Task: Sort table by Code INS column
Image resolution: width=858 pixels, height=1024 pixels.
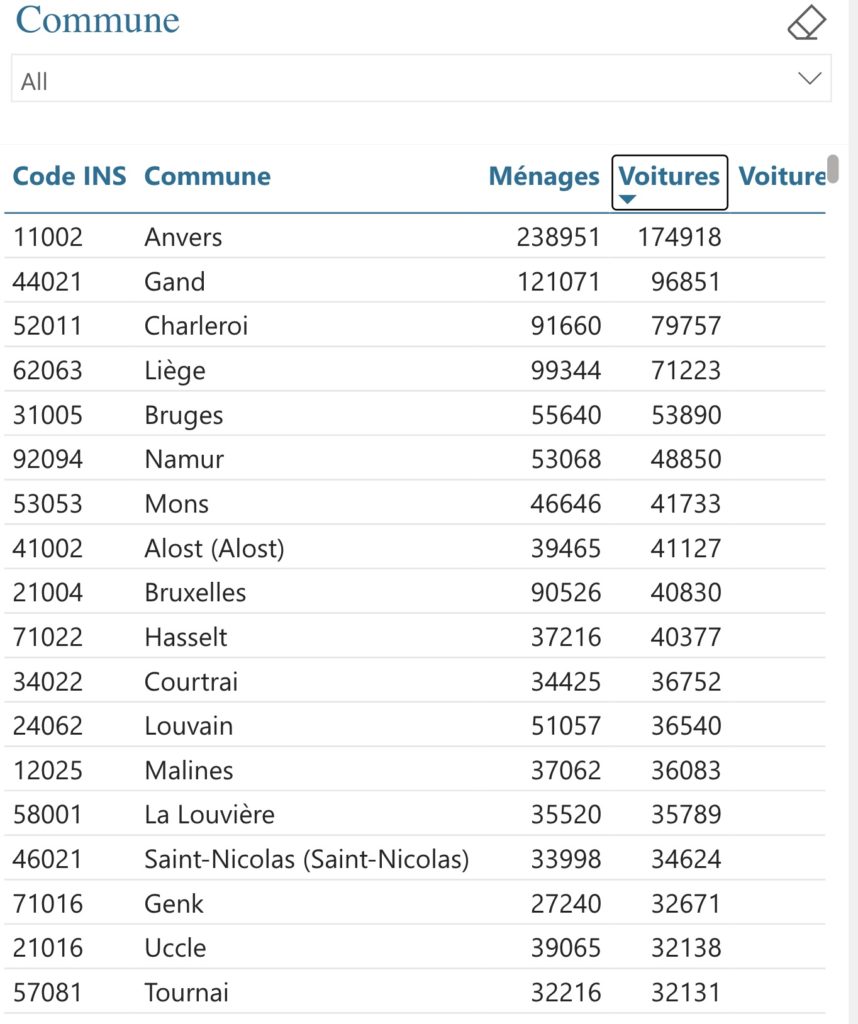Action: [x=69, y=177]
